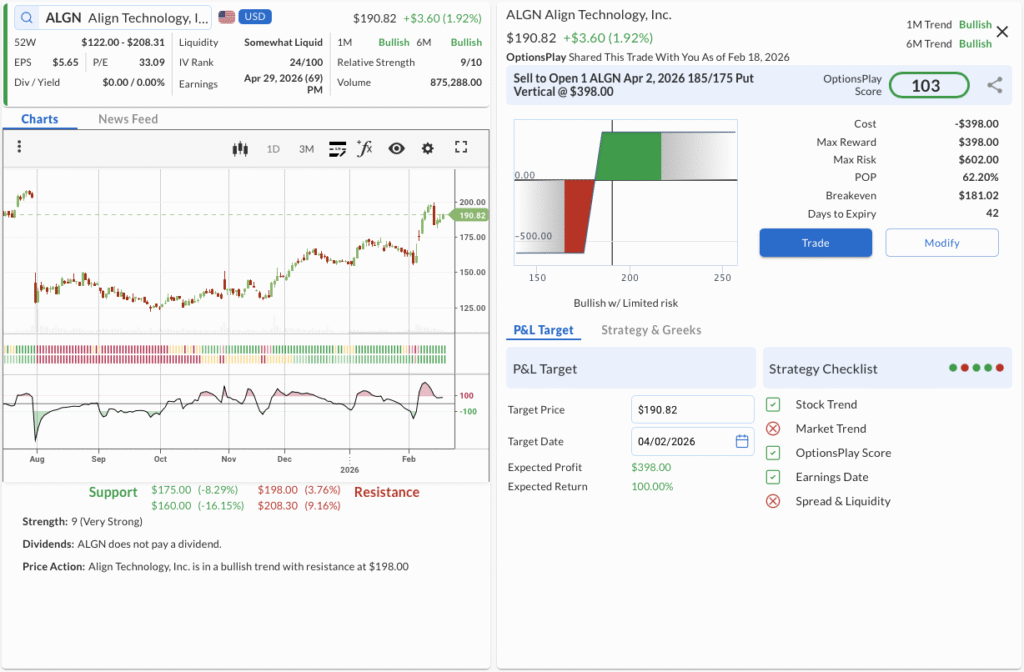
Task: Open the chart three-dot options menu
Action: tap(19, 148)
